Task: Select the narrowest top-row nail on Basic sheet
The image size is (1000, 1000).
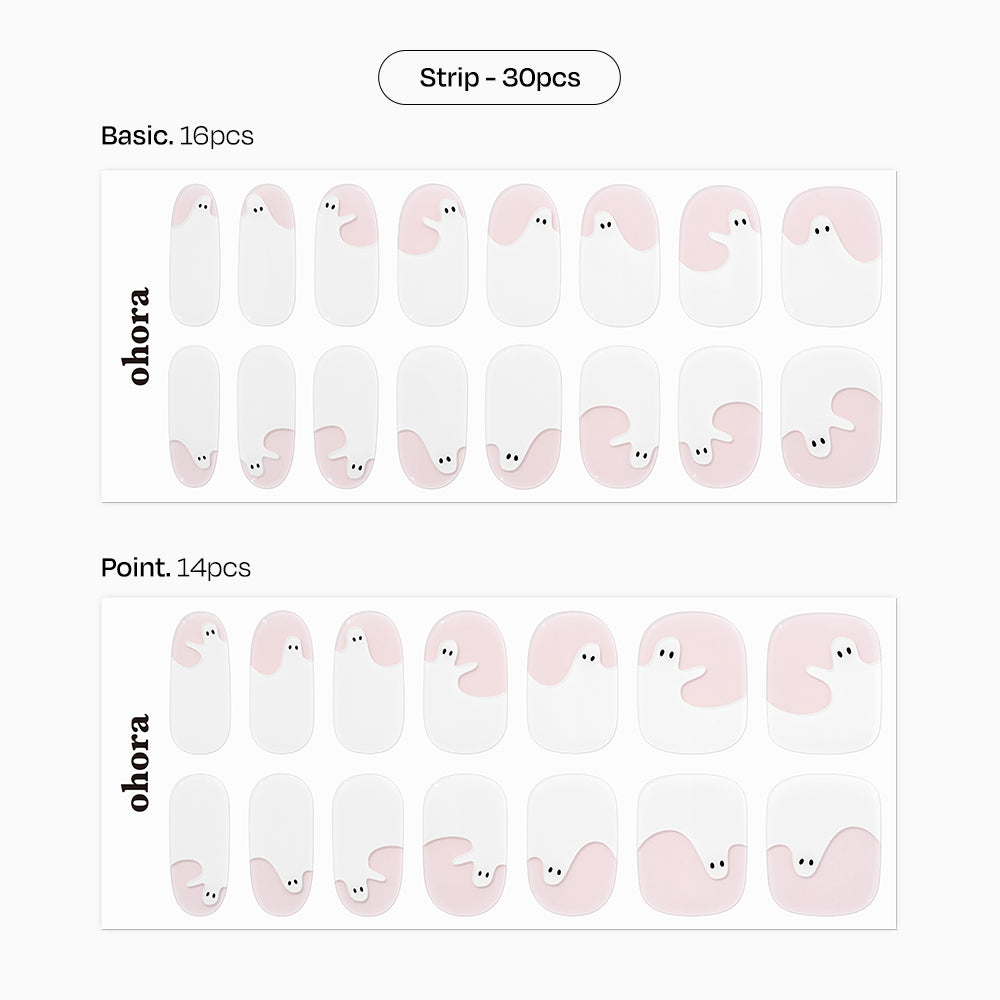Action: pos(195,254)
